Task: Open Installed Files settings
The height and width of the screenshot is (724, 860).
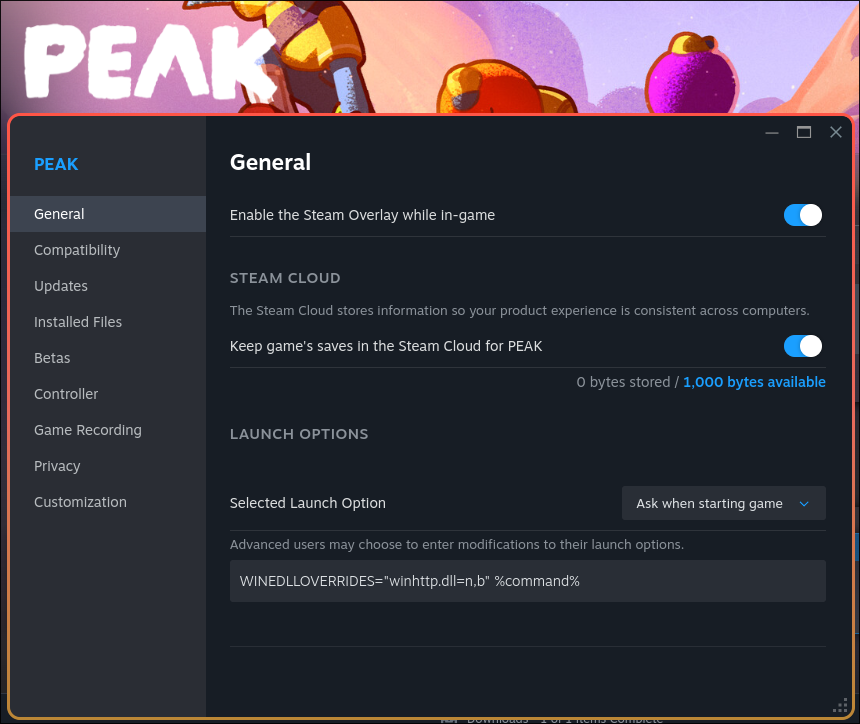Action: [78, 322]
